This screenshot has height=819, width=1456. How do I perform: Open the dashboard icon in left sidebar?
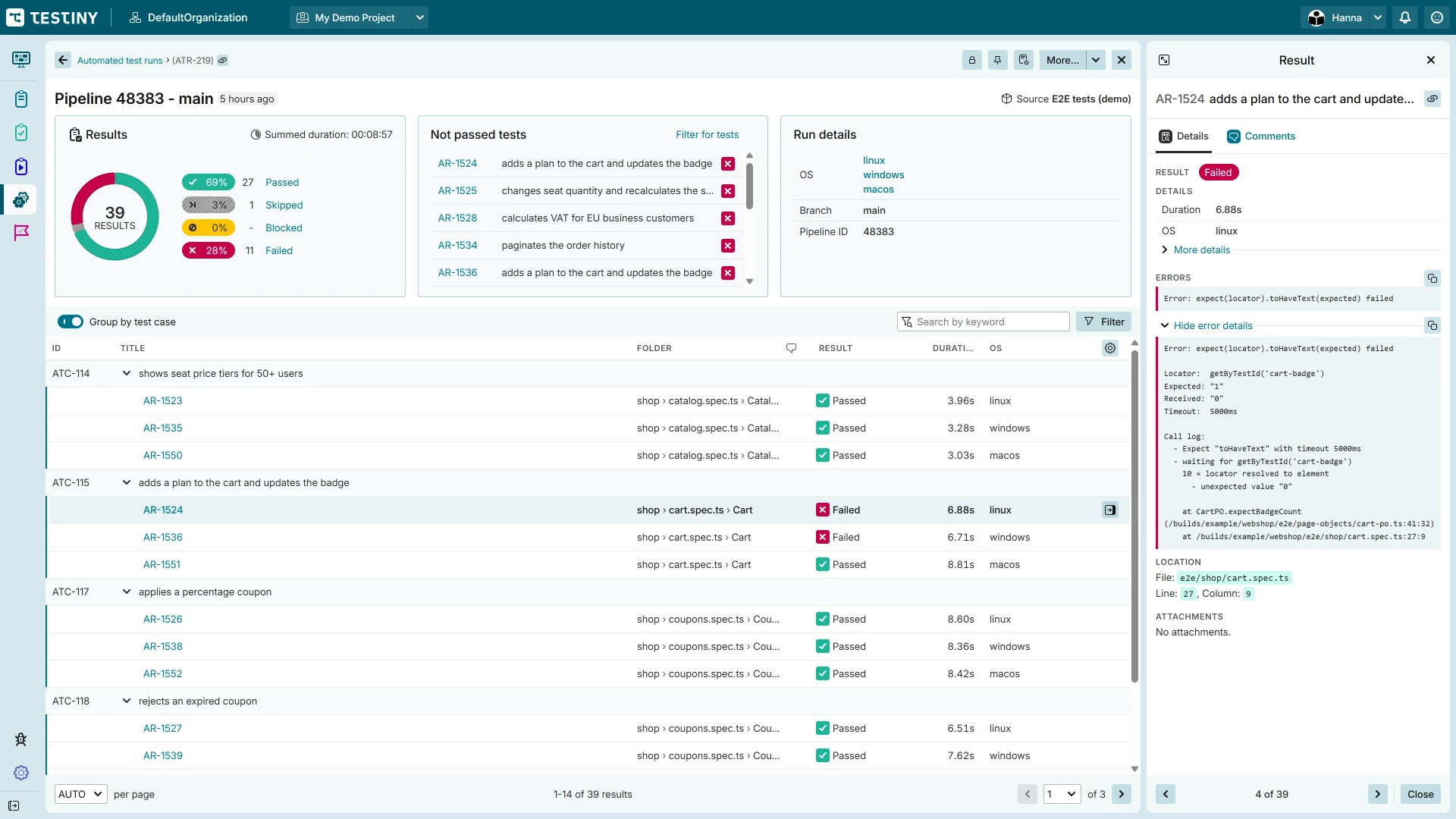21,59
